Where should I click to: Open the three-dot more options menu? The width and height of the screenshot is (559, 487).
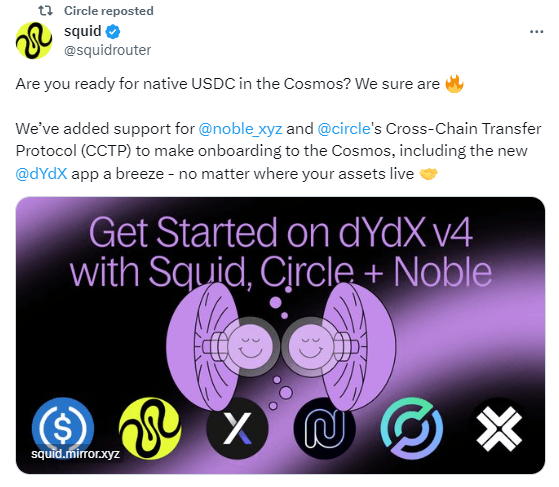(x=536, y=32)
